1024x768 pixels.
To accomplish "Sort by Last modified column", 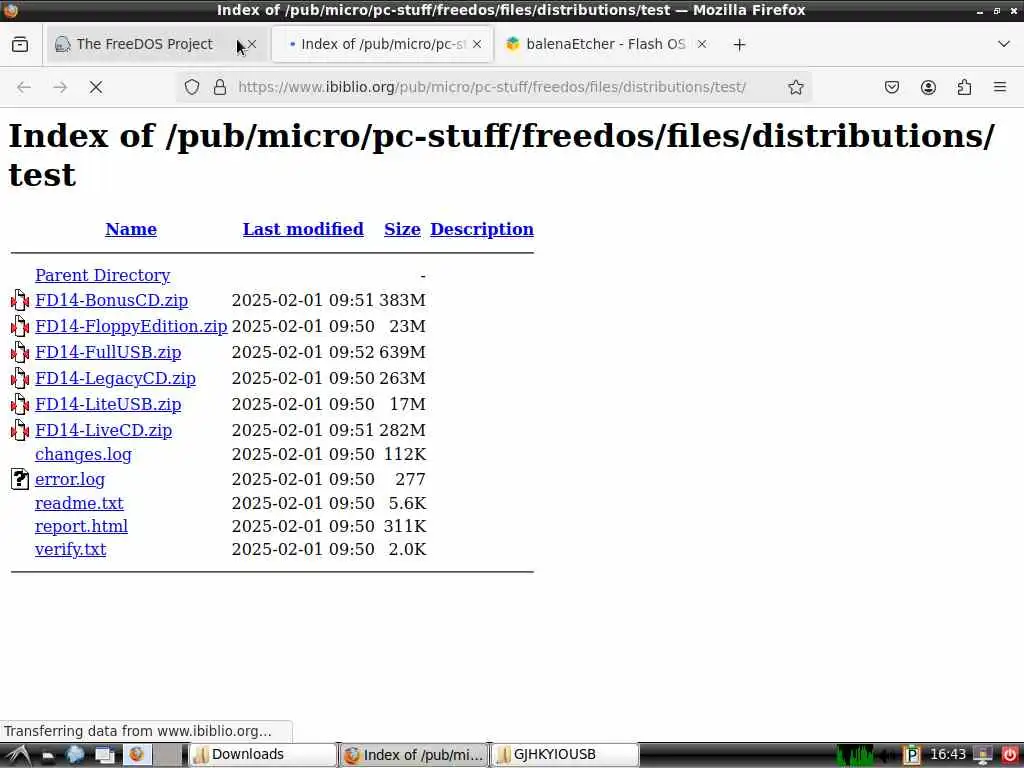I will point(303,229).
